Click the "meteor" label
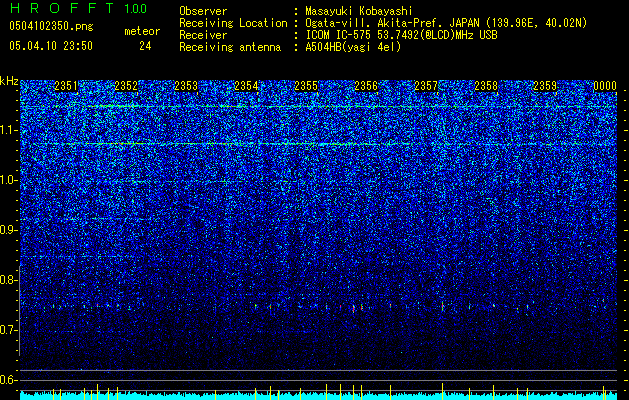The height and width of the screenshot is (400, 629). click(142, 31)
